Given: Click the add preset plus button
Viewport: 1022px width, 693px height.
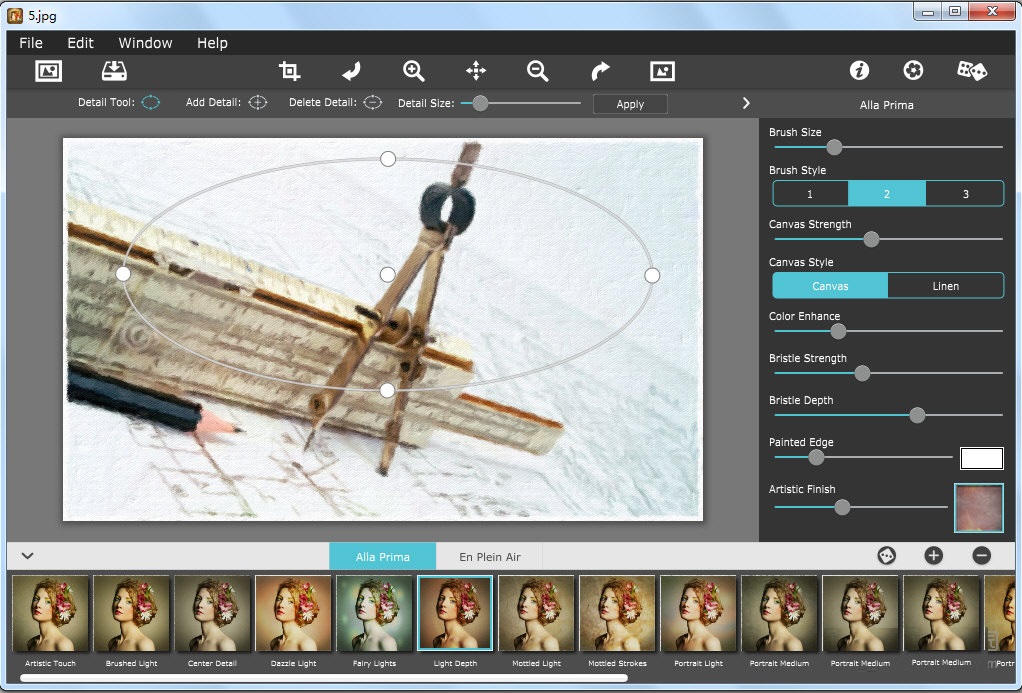Looking at the screenshot, I should (x=933, y=556).
